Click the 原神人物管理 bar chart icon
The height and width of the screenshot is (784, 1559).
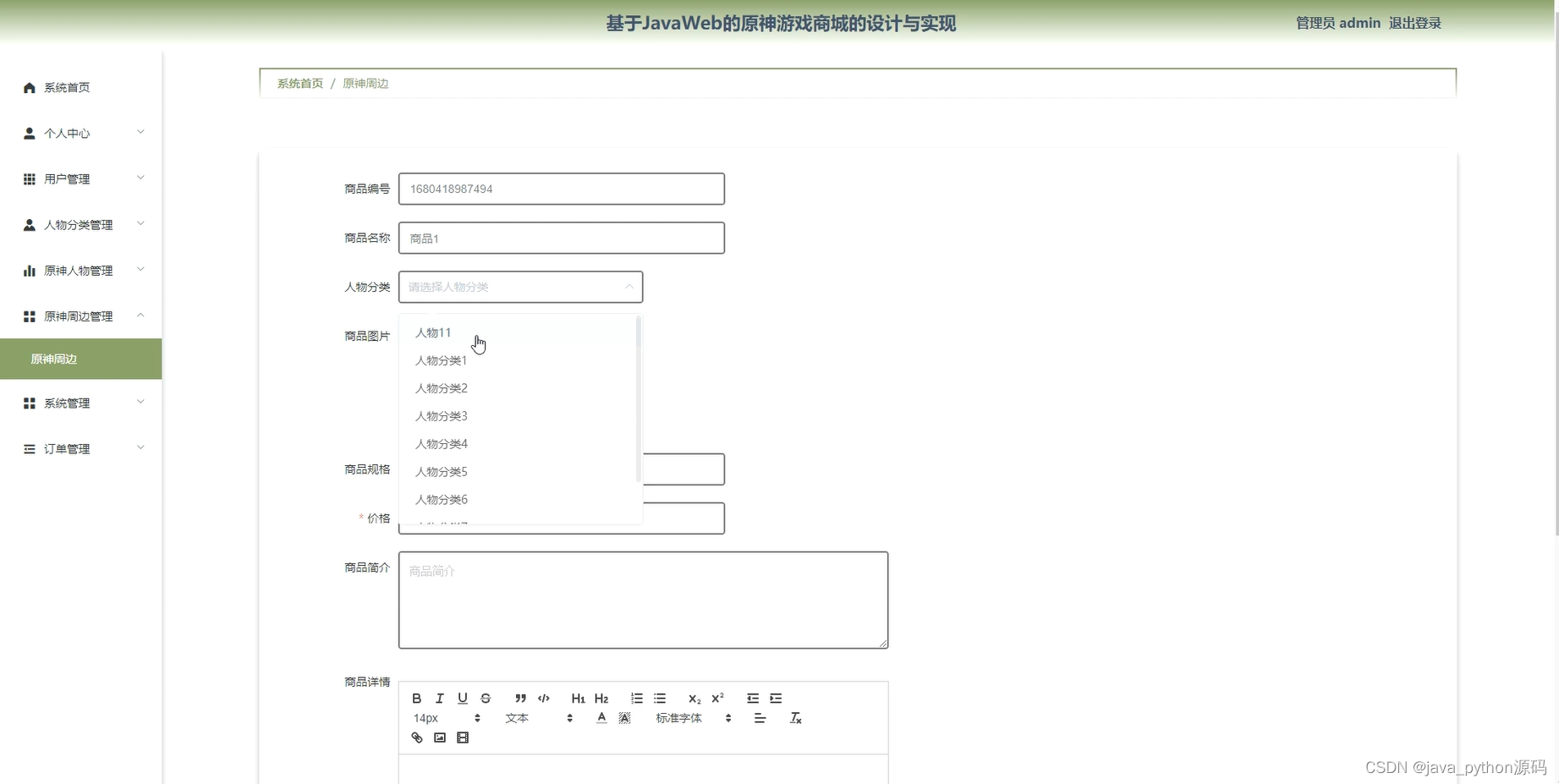(30, 271)
